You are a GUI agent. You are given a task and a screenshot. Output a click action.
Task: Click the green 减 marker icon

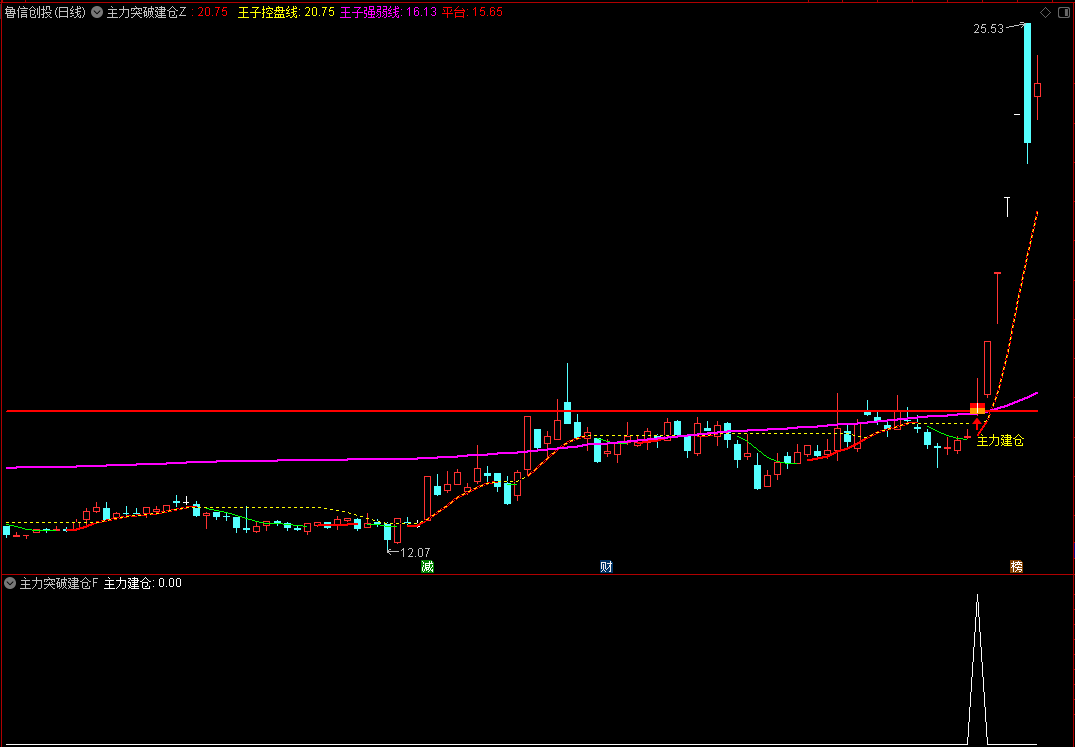pyautogui.click(x=427, y=567)
